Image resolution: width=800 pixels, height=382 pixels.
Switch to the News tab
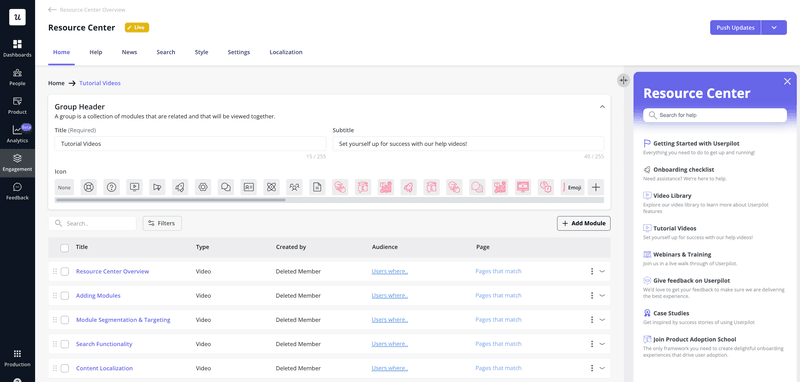(129, 52)
